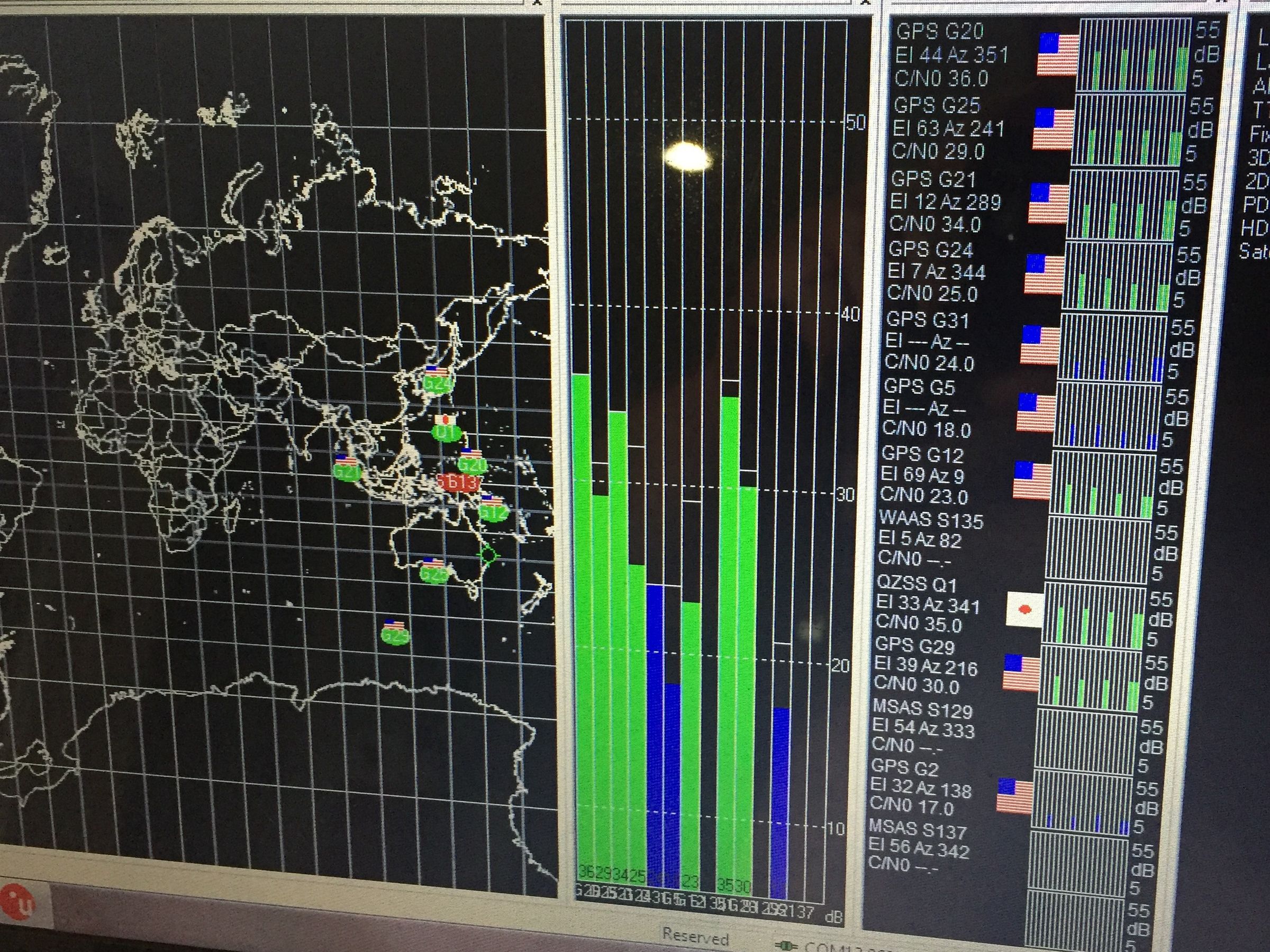Viewport: 1270px width, 952px height.
Task: Click the Reserved label in status bar
Action: 695,938
